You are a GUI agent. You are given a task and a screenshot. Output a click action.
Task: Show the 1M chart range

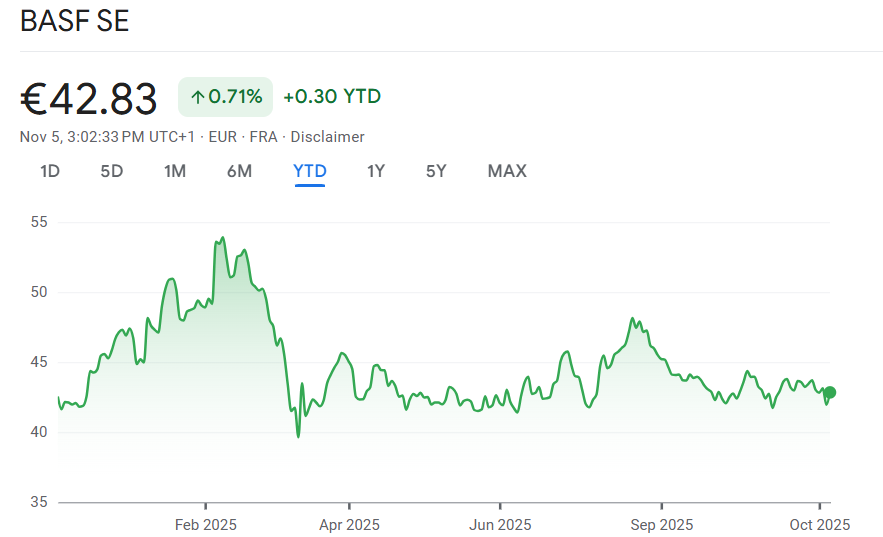175,171
